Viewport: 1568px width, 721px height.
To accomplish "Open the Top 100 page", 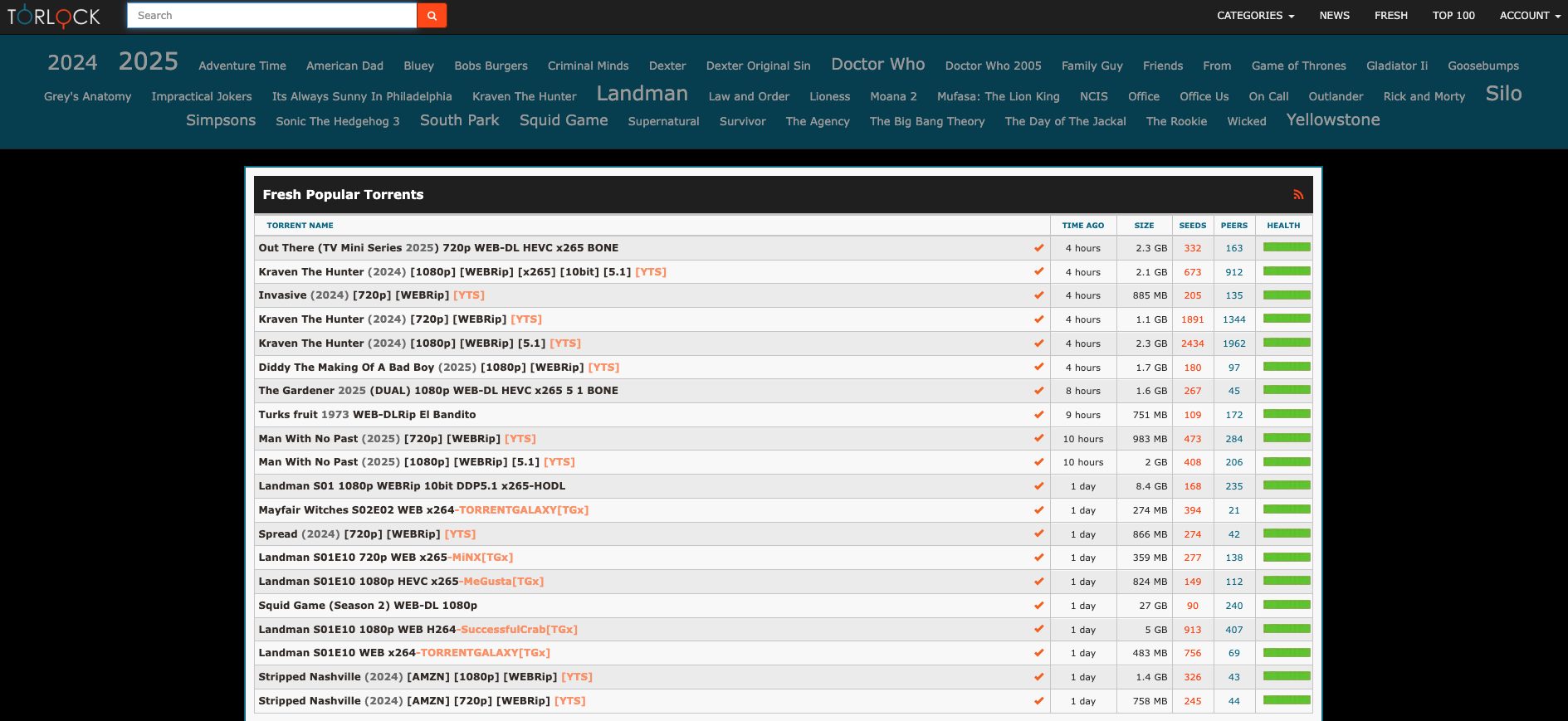I will click(1453, 16).
